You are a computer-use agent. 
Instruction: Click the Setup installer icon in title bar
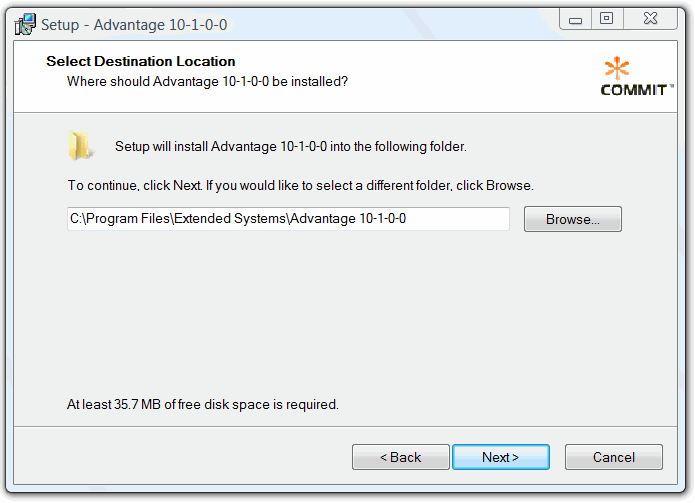[26, 24]
